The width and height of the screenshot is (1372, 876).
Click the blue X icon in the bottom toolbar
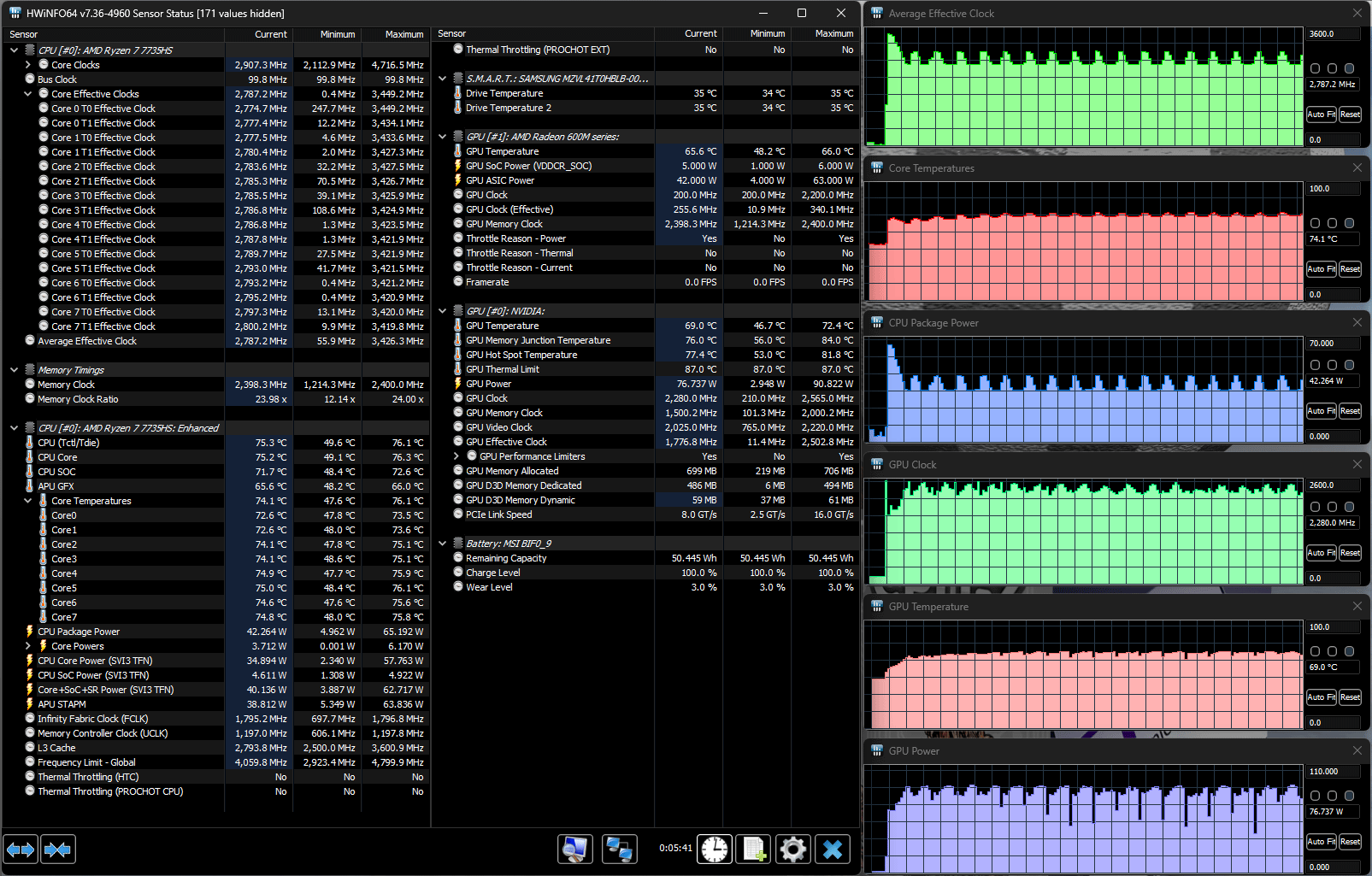pyautogui.click(x=833, y=850)
